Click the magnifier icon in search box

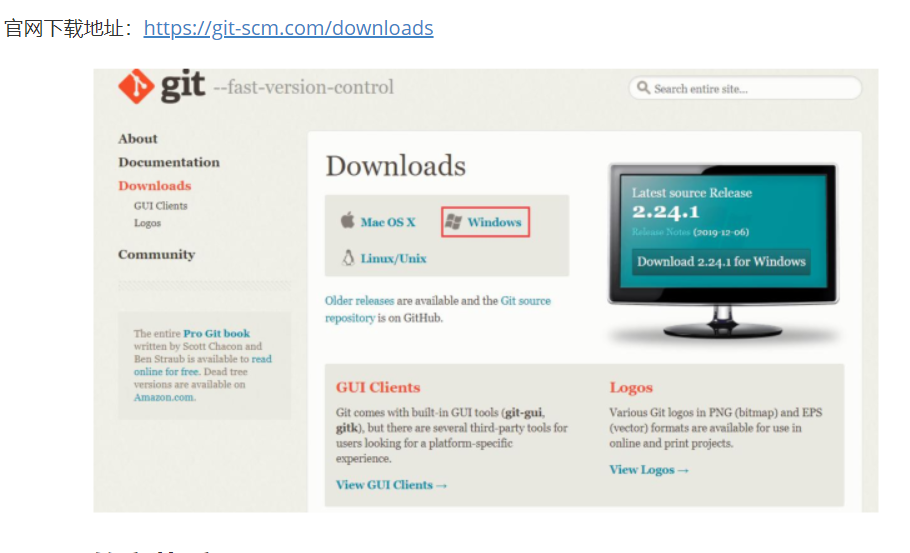(x=643, y=88)
